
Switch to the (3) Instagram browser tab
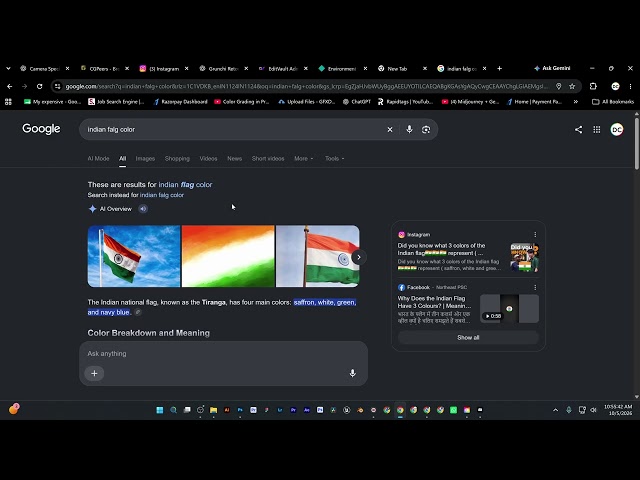click(164, 69)
